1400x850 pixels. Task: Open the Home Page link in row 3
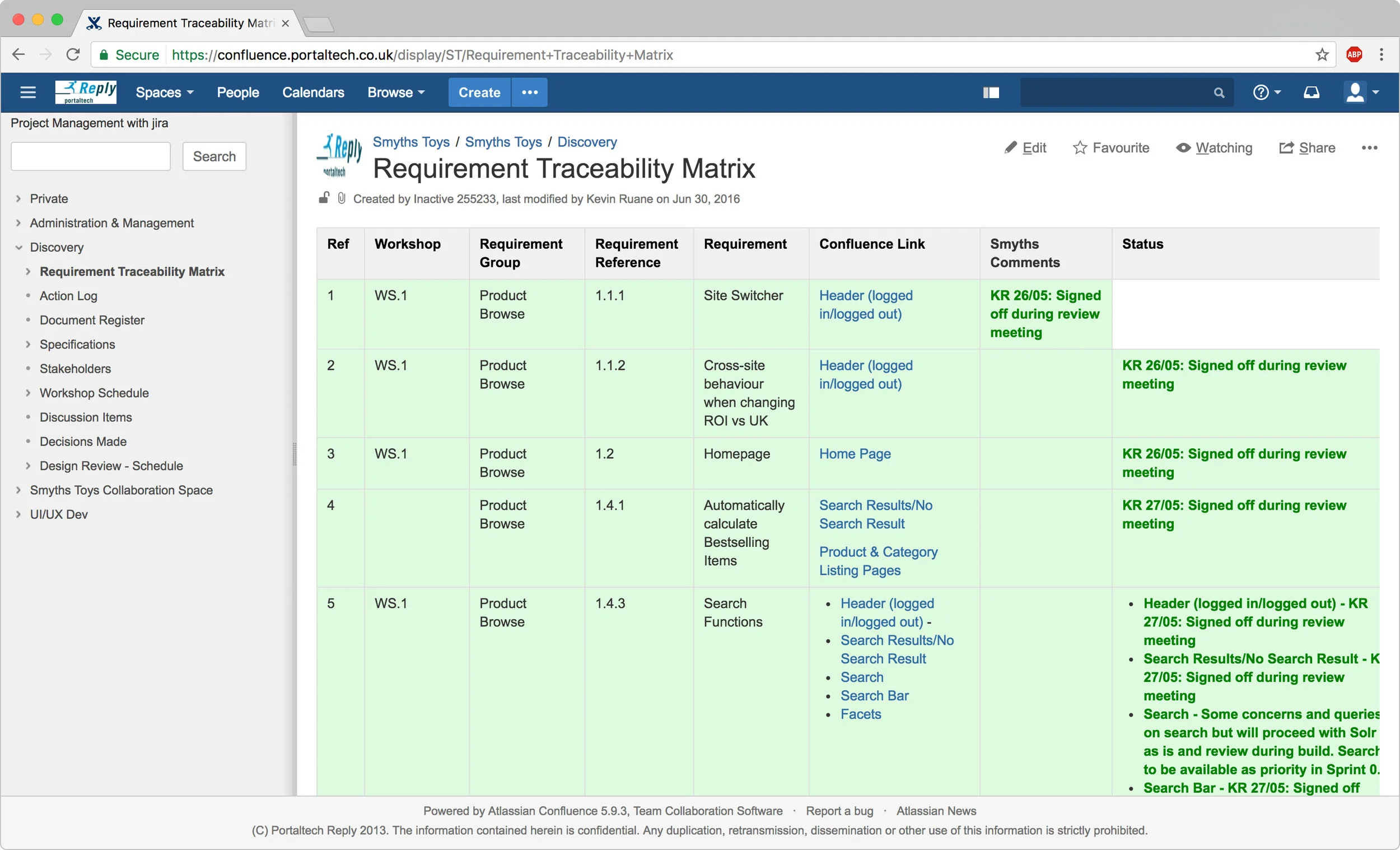click(855, 454)
